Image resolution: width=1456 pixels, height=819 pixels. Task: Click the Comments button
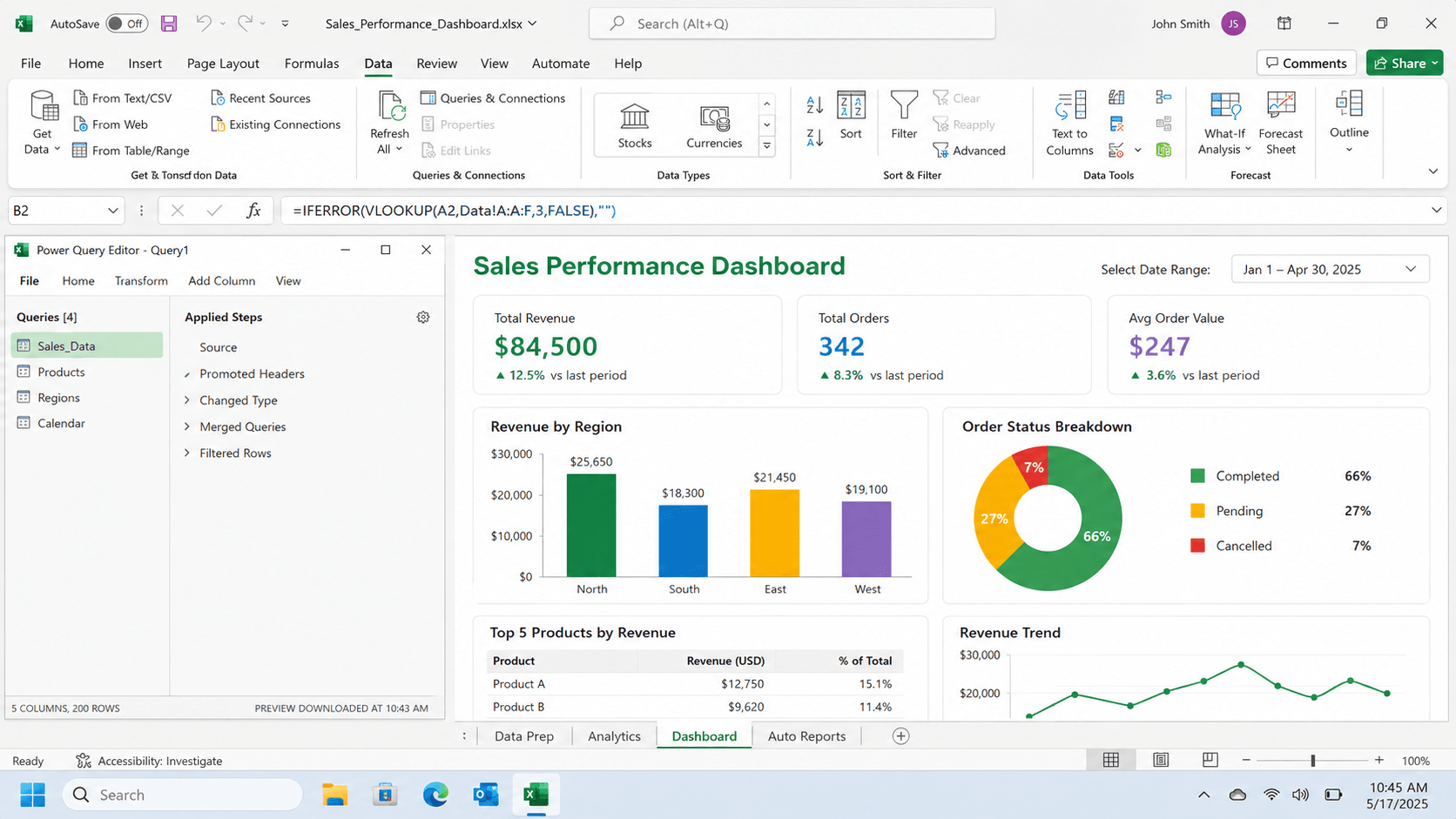[1306, 64]
